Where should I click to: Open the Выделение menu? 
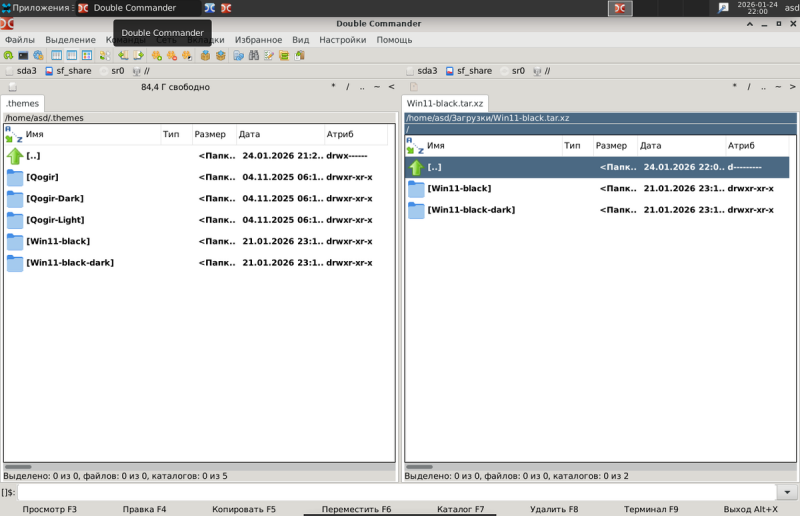tap(70, 40)
